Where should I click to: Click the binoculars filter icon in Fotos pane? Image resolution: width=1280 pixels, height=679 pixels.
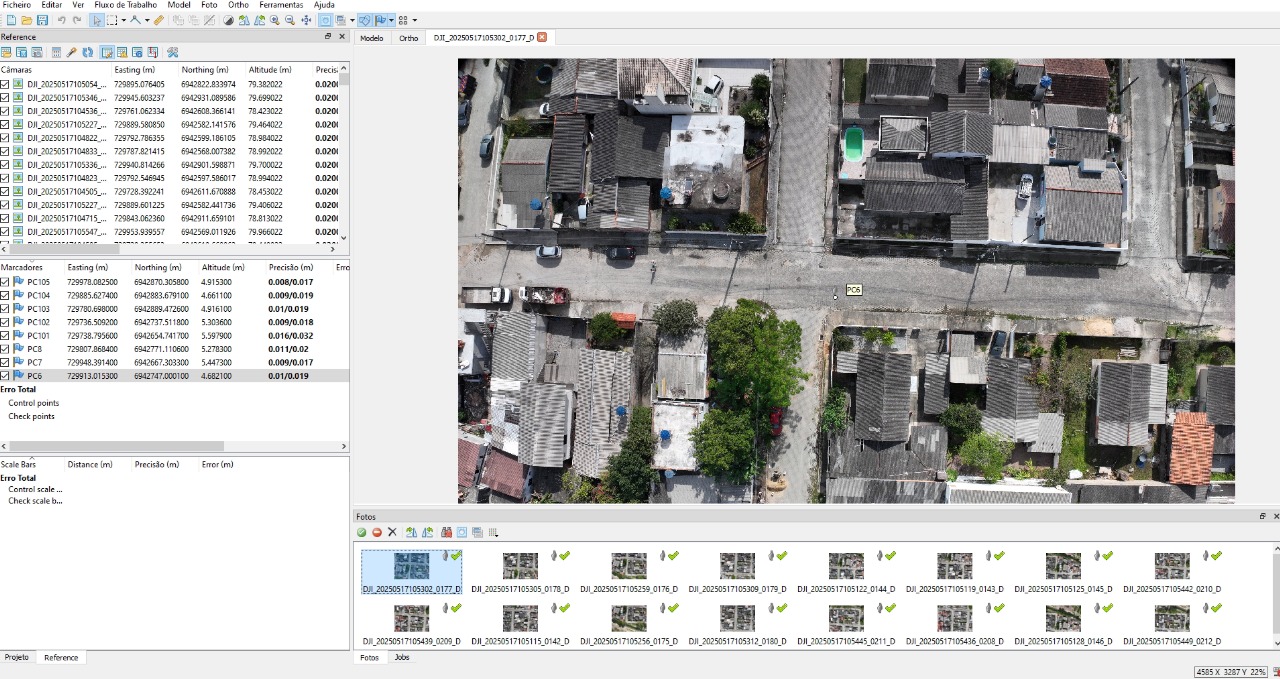click(x=446, y=532)
